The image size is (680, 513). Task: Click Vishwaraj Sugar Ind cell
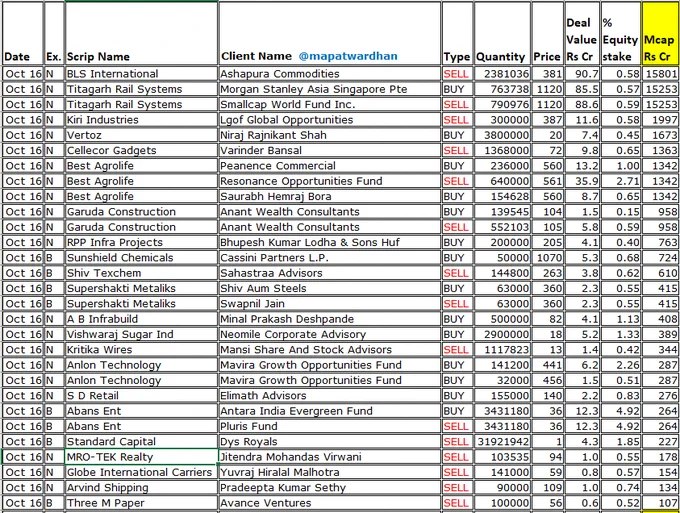click(141, 334)
